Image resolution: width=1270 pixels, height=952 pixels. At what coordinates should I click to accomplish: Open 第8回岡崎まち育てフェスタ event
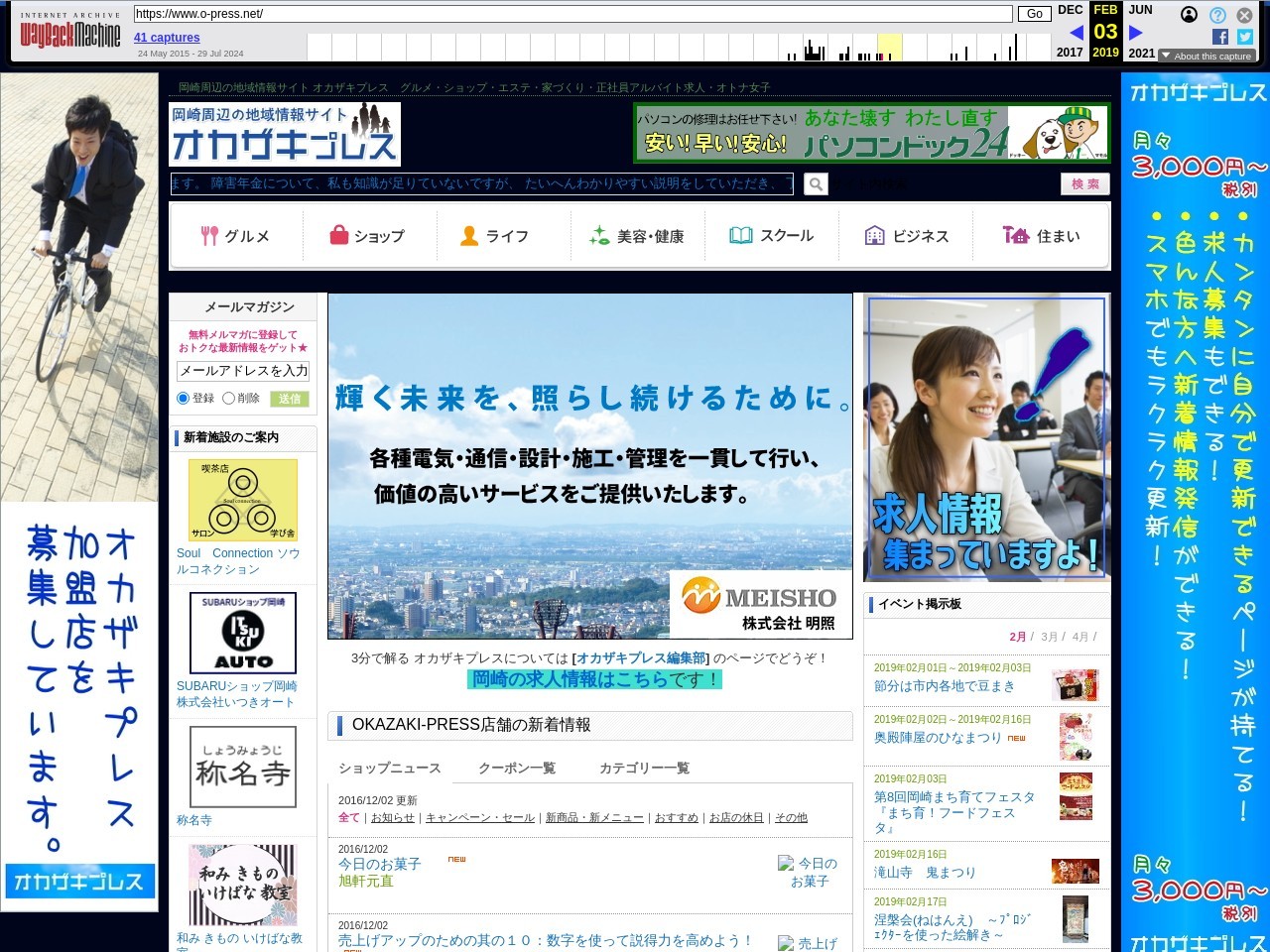(x=954, y=812)
